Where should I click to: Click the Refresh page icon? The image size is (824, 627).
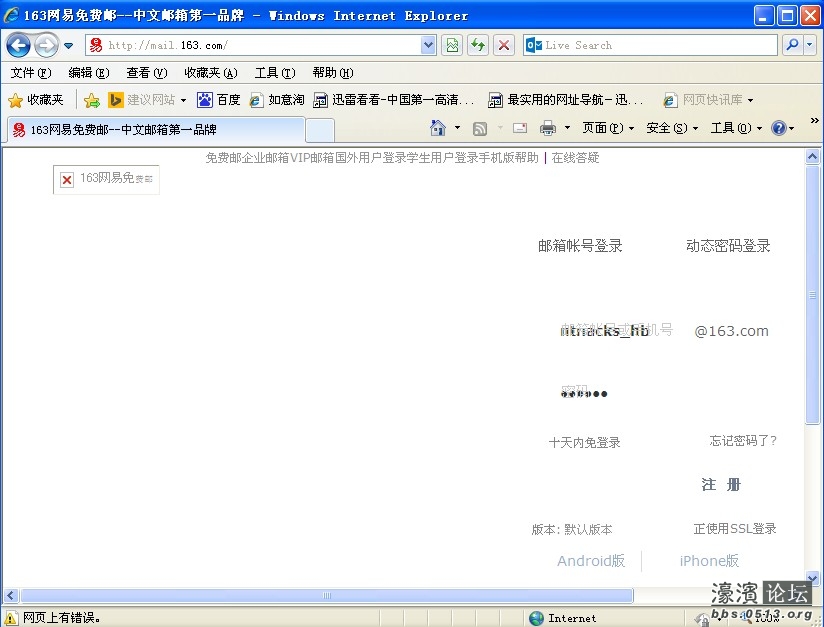pos(478,45)
